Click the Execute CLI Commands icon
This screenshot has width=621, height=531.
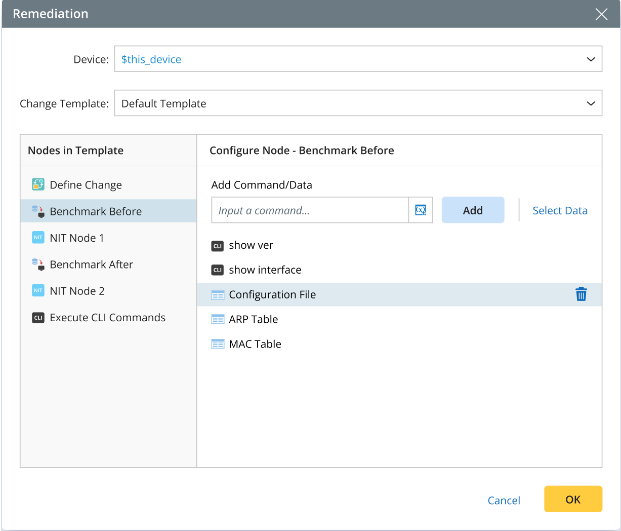(38, 318)
